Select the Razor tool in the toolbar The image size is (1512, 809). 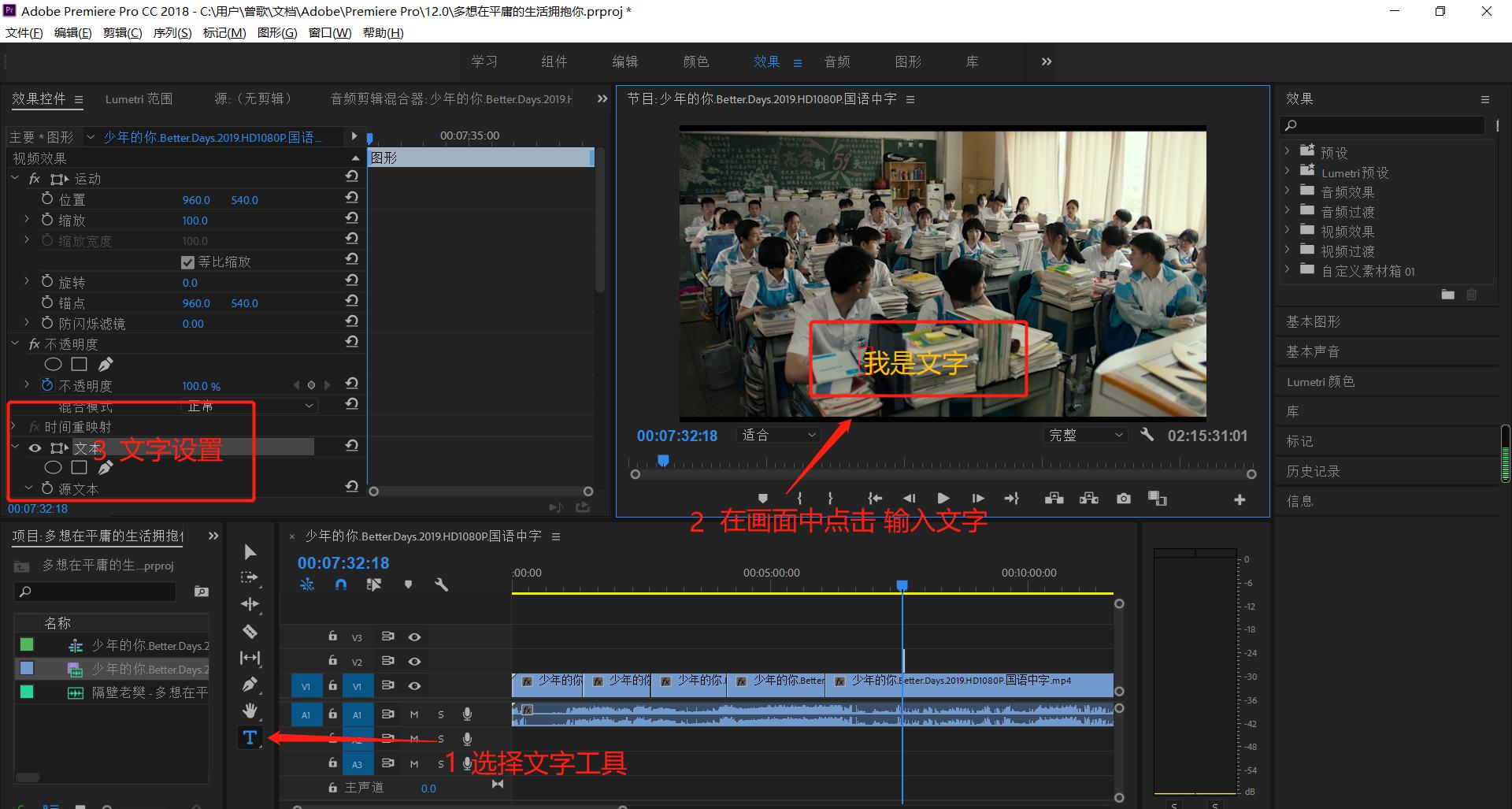coord(250,631)
